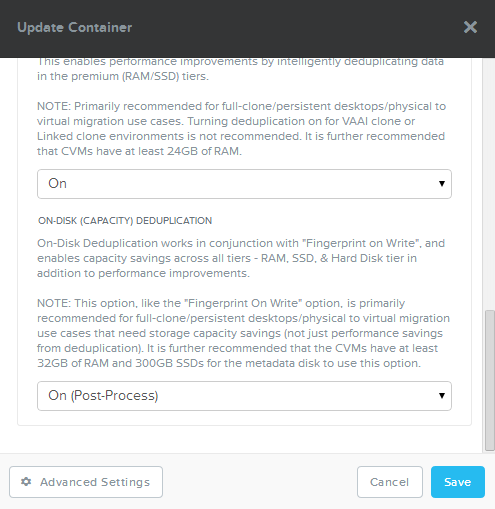Open the "On (Post-Process)" dropdown
This screenshot has width=495, height=509.
coord(244,396)
